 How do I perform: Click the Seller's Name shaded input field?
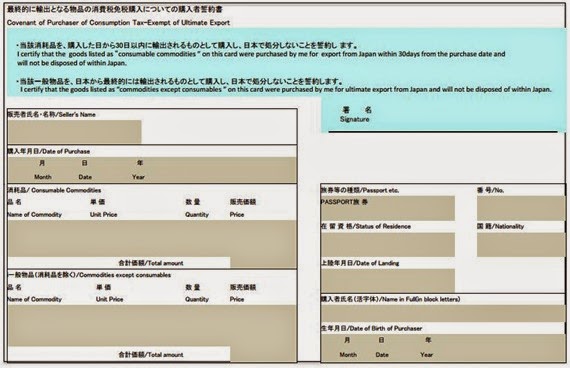[75, 132]
